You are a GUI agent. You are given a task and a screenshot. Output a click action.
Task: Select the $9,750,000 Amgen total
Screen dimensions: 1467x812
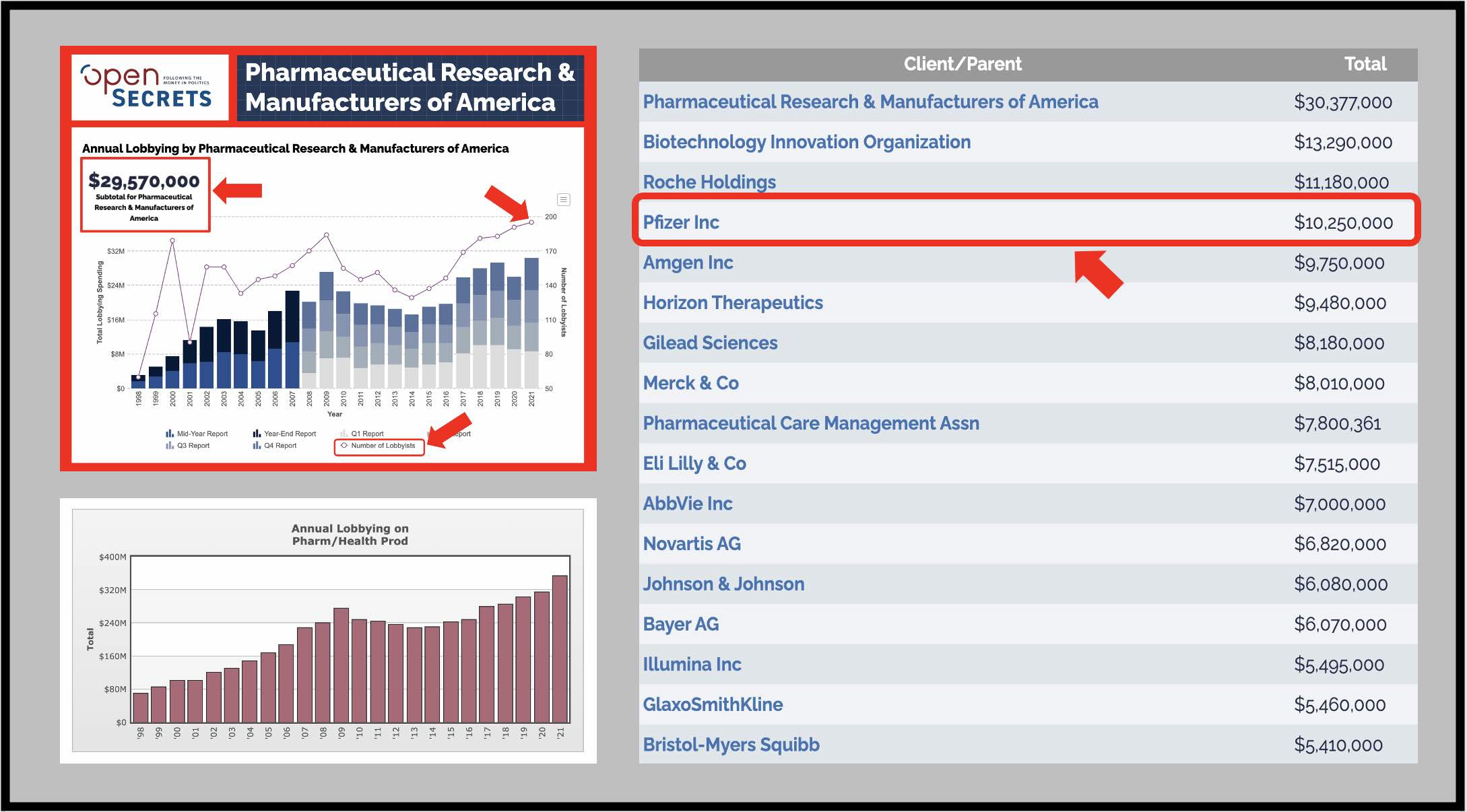[x=1339, y=263]
